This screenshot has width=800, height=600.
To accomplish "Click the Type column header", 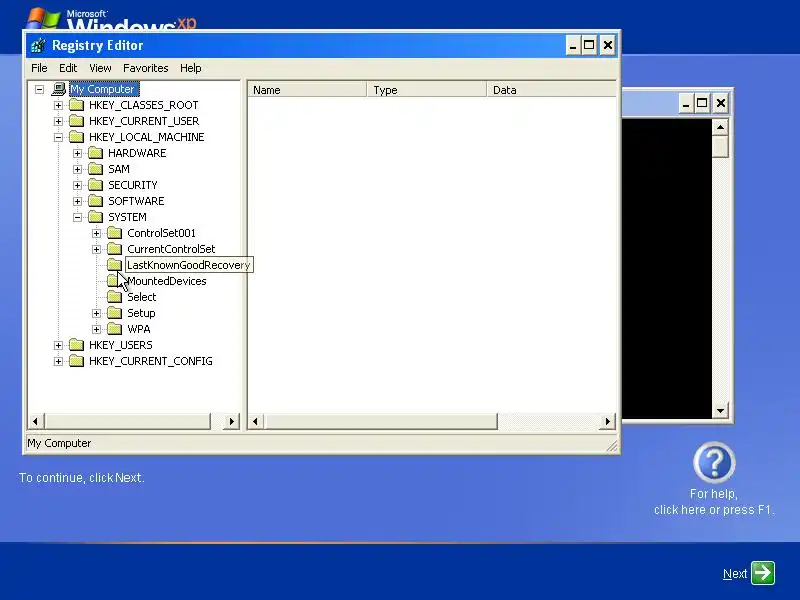I will coord(427,90).
